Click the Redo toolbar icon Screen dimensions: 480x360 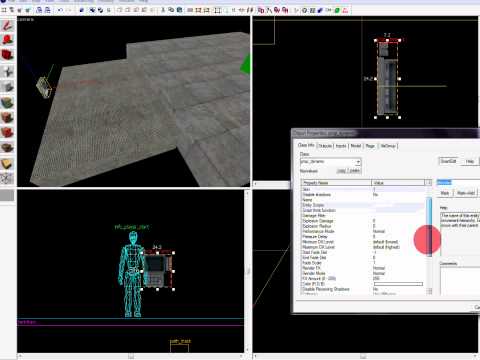(68, 10)
